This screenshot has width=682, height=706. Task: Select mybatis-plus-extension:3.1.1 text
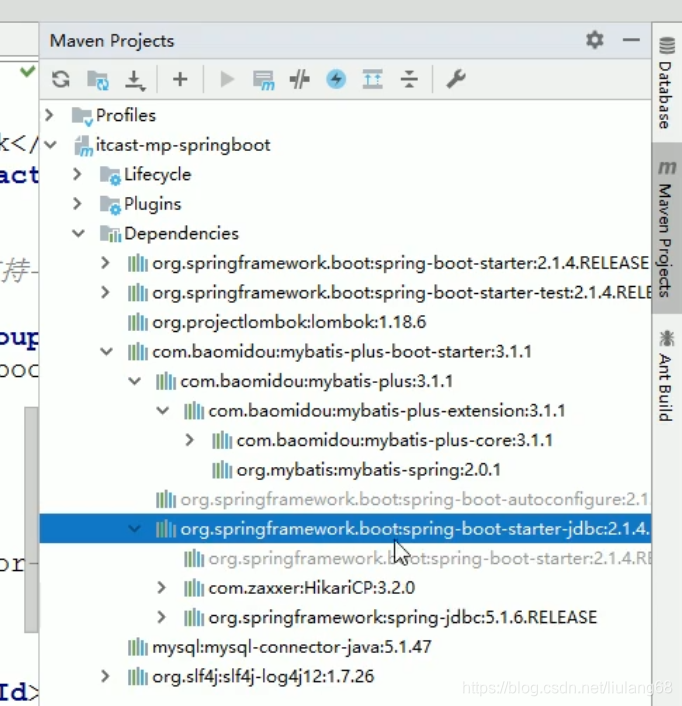[387, 411]
